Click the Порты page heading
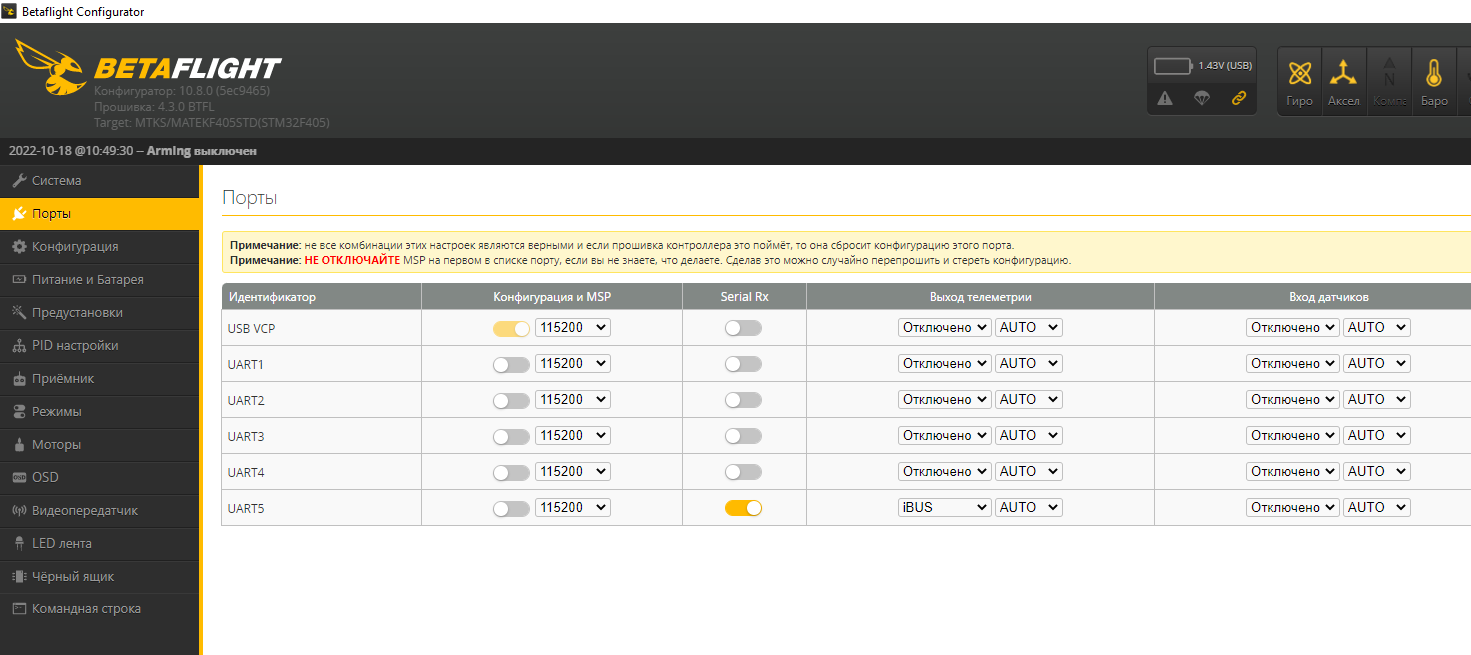This screenshot has height=655, width=1471. pos(249,198)
